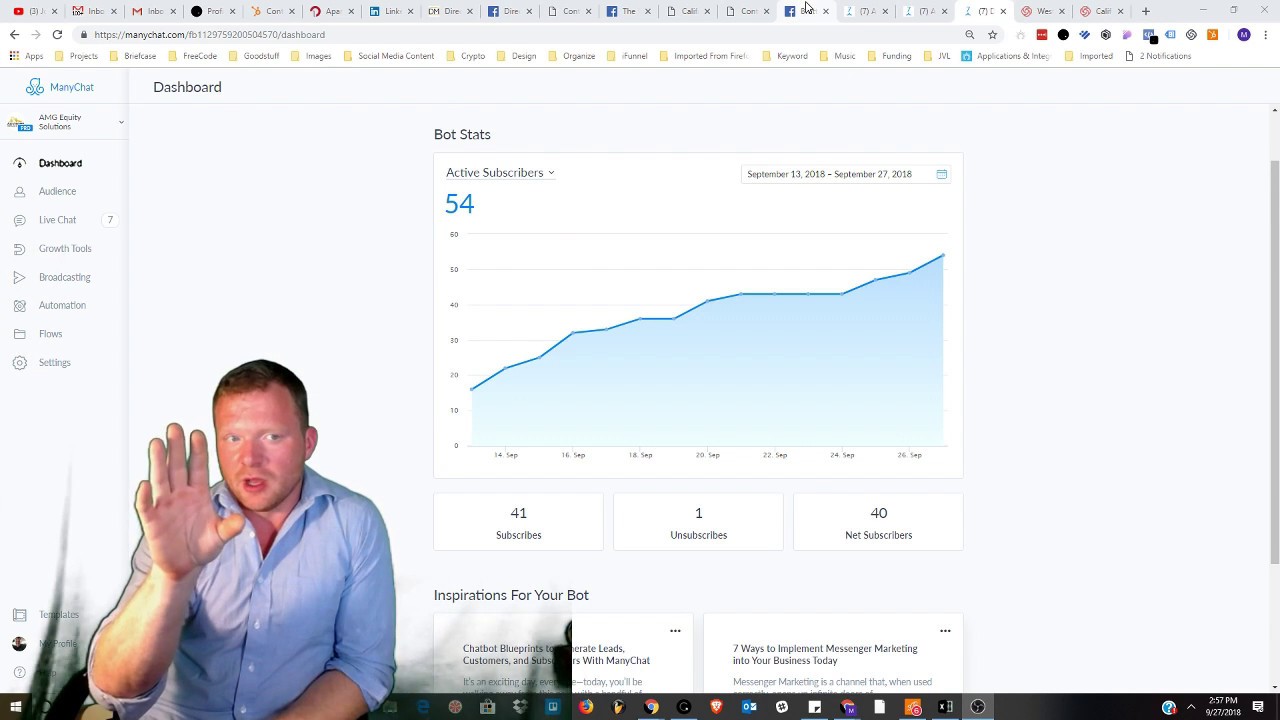Image resolution: width=1280 pixels, height=720 pixels.
Task: Bookmark this page with the star
Action: click(x=992, y=34)
